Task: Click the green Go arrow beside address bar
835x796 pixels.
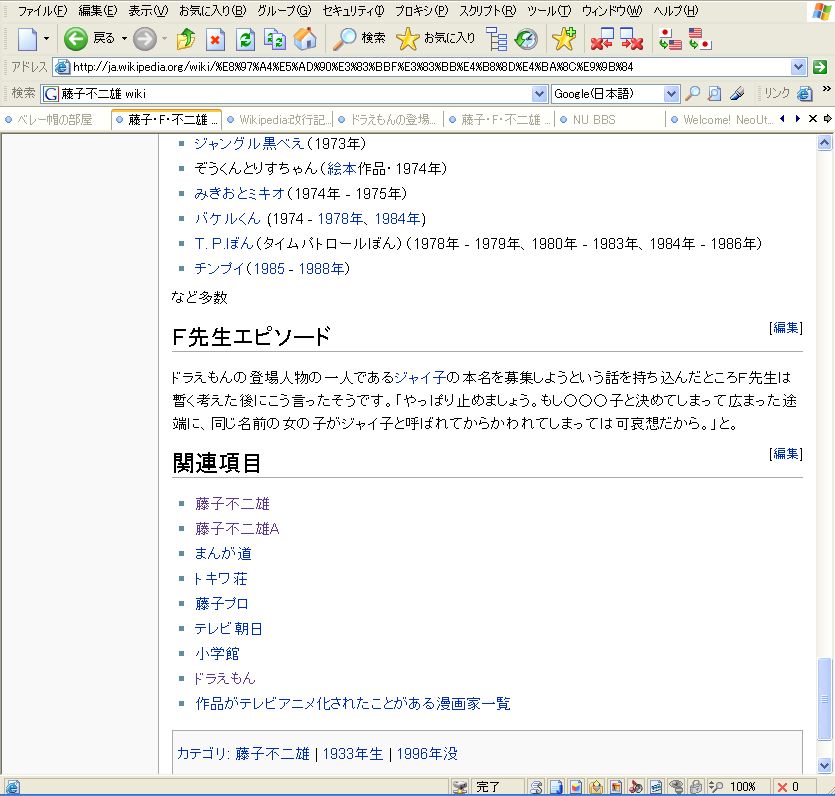Action: tap(820, 67)
